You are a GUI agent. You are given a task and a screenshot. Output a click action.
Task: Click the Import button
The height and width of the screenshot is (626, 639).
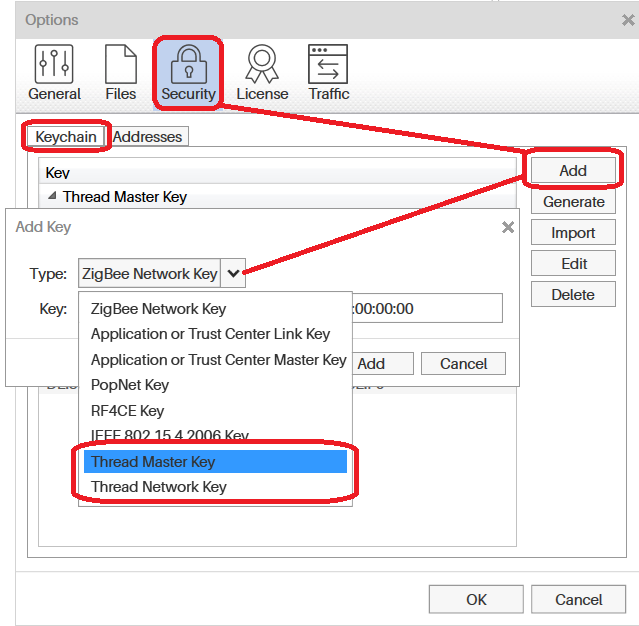click(x=573, y=233)
